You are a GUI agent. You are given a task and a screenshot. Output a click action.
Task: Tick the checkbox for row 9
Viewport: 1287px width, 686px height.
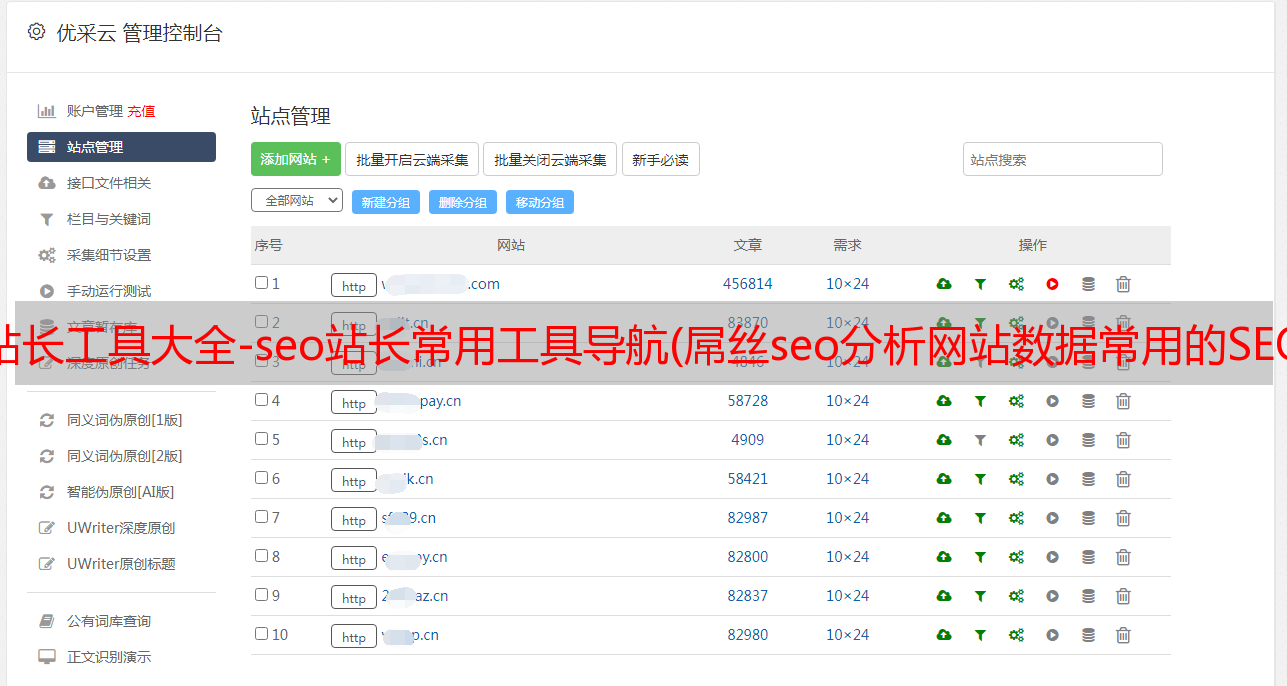pyautogui.click(x=261, y=595)
